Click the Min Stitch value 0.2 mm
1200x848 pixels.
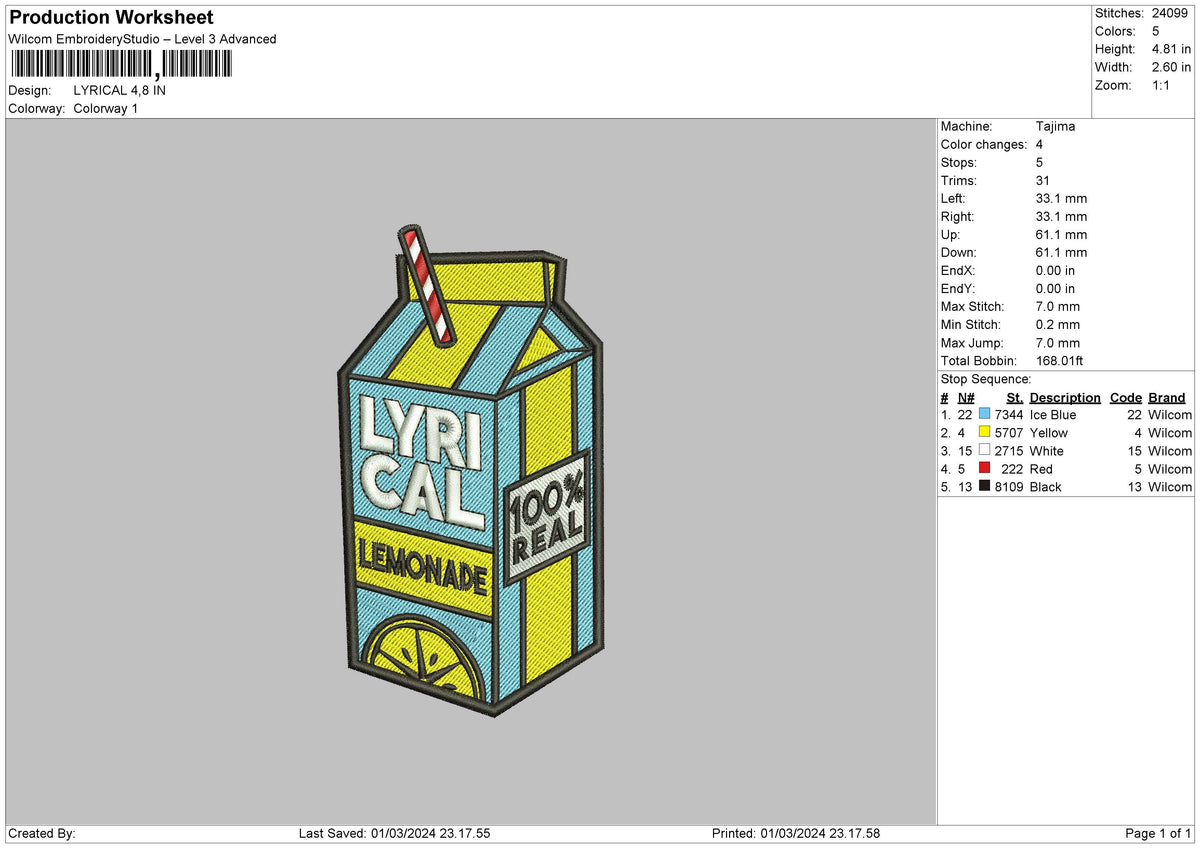tap(1058, 324)
